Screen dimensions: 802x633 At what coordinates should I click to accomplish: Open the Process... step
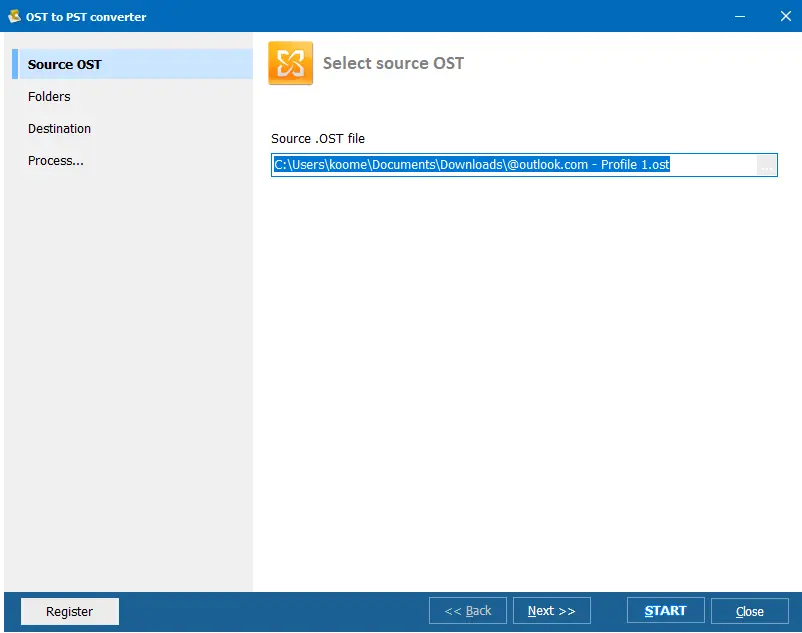pyautogui.click(x=56, y=161)
